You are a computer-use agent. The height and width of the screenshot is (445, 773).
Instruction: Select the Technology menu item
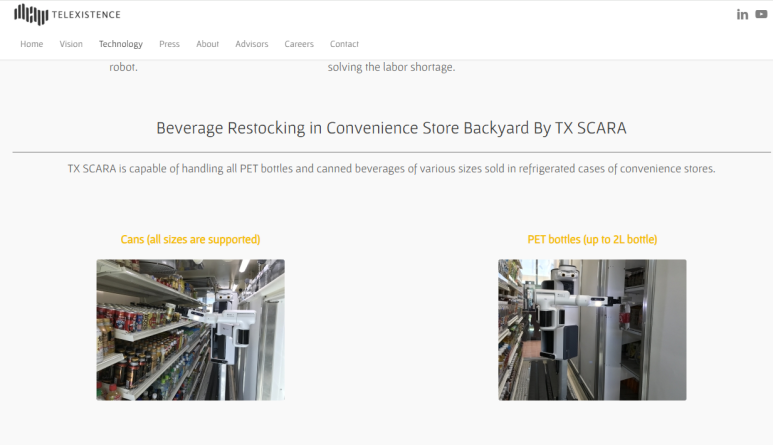coord(121,44)
